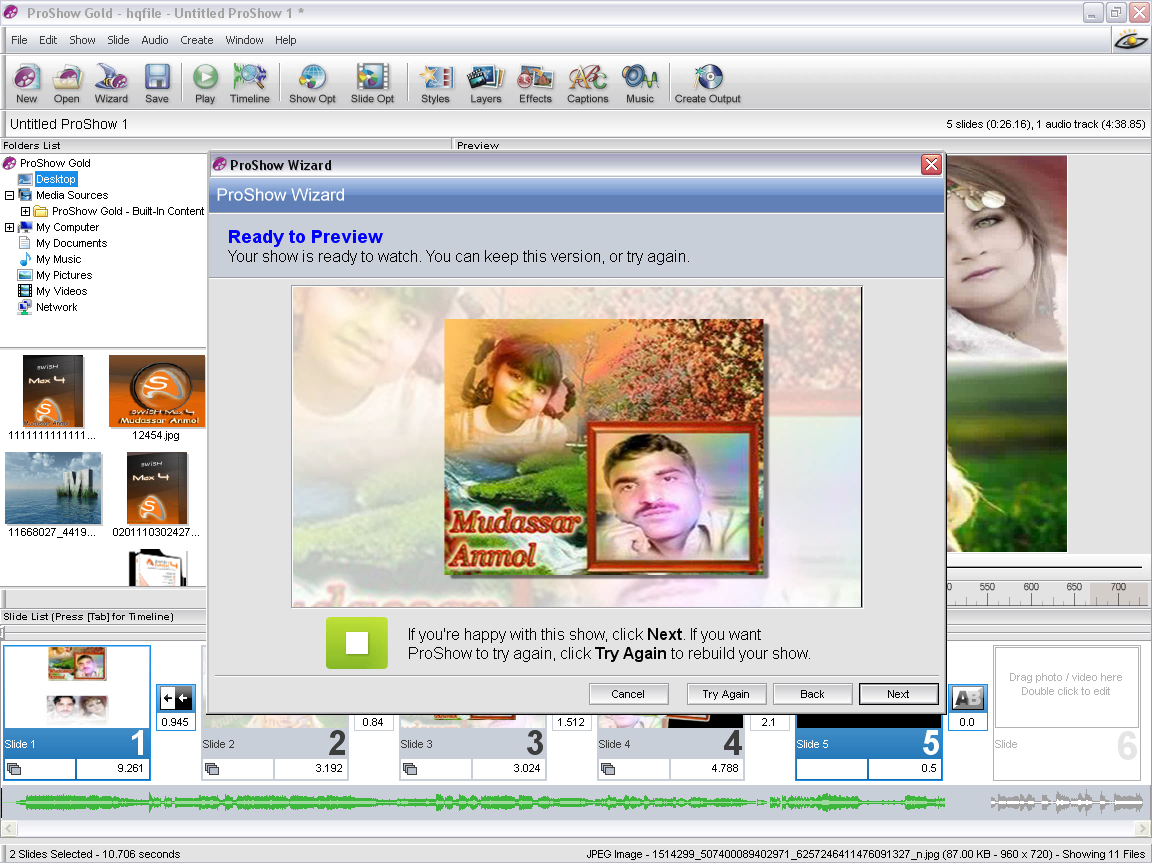The width and height of the screenshot is (1152, 864).
Task: Click the eye icon at top right
Action: (1131, 40)
